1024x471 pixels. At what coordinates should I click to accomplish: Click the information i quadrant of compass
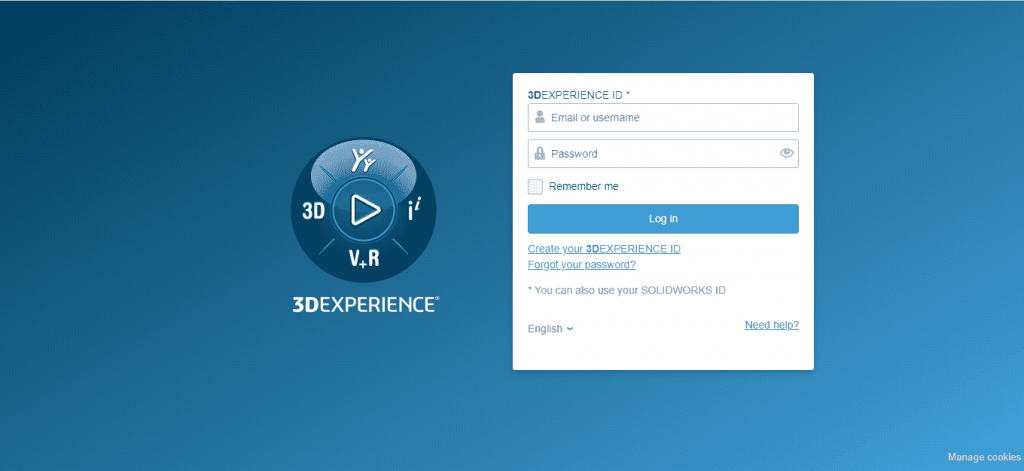coord(414,210)
